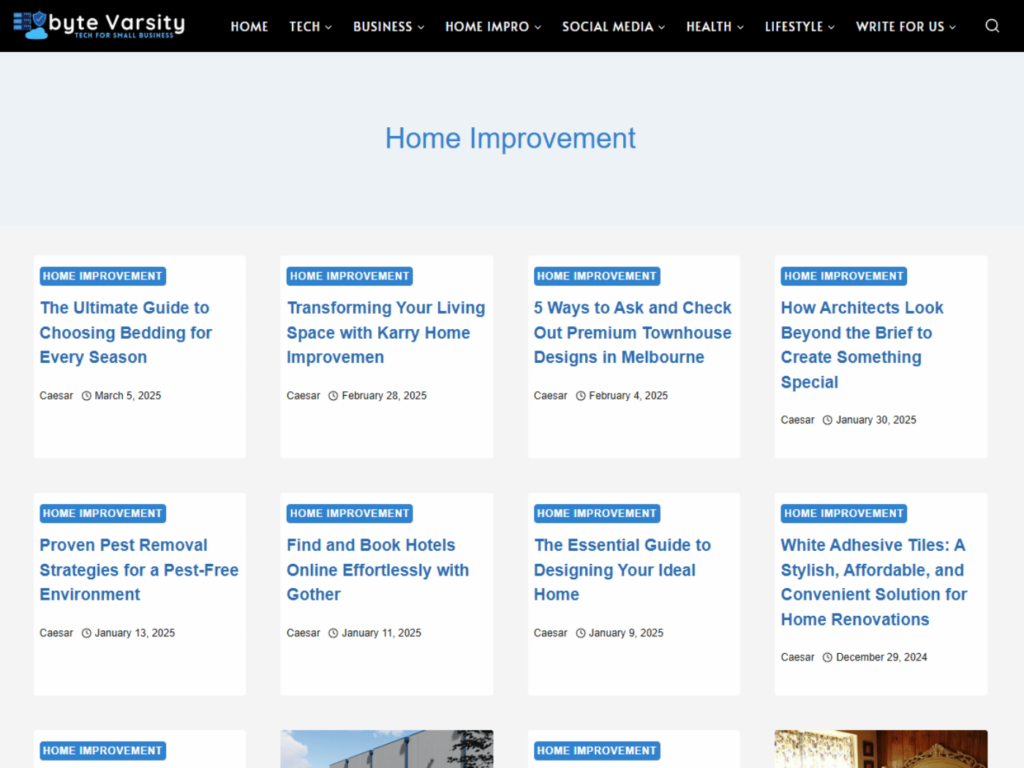Open the Karry Home living space article
This screenshot has height=768, width=1024.
386,332
